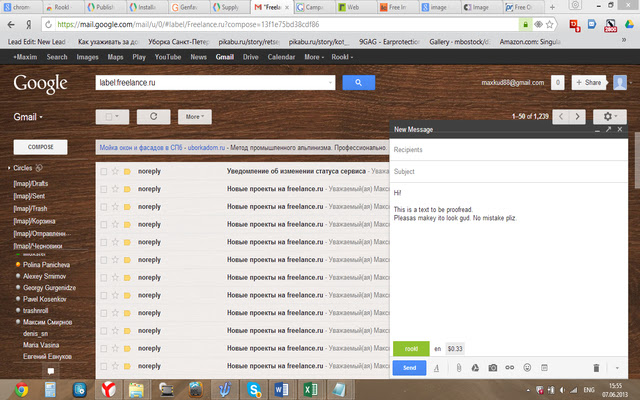Click the Subject field
640x400 pixels.
(509, 171)
